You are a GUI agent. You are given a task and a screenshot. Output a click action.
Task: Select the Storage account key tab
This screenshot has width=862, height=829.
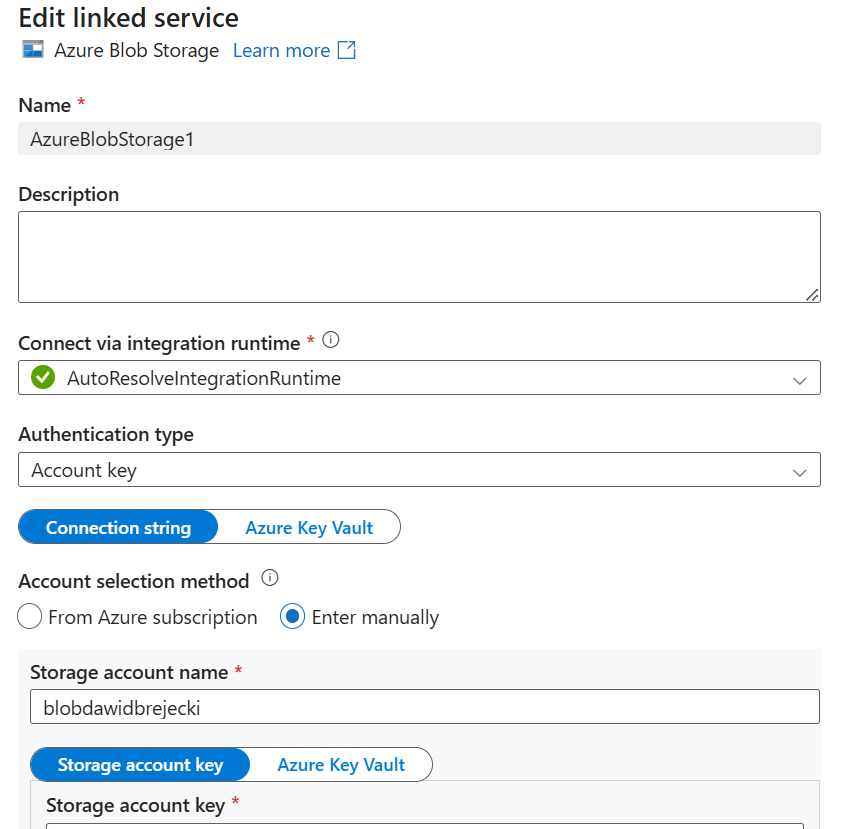tap(140, 765)
